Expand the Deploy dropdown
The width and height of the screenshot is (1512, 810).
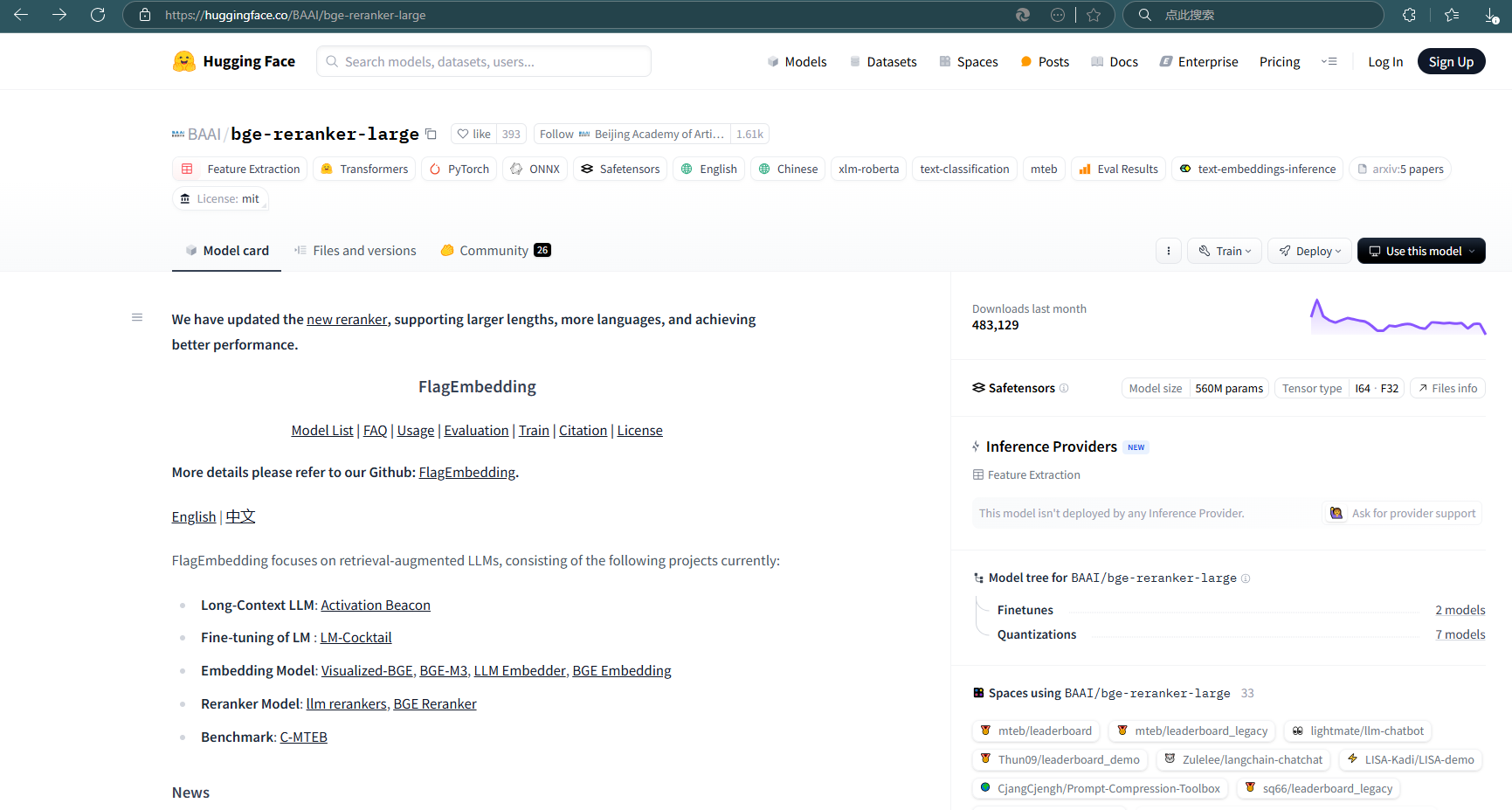tap(1310, 251)
